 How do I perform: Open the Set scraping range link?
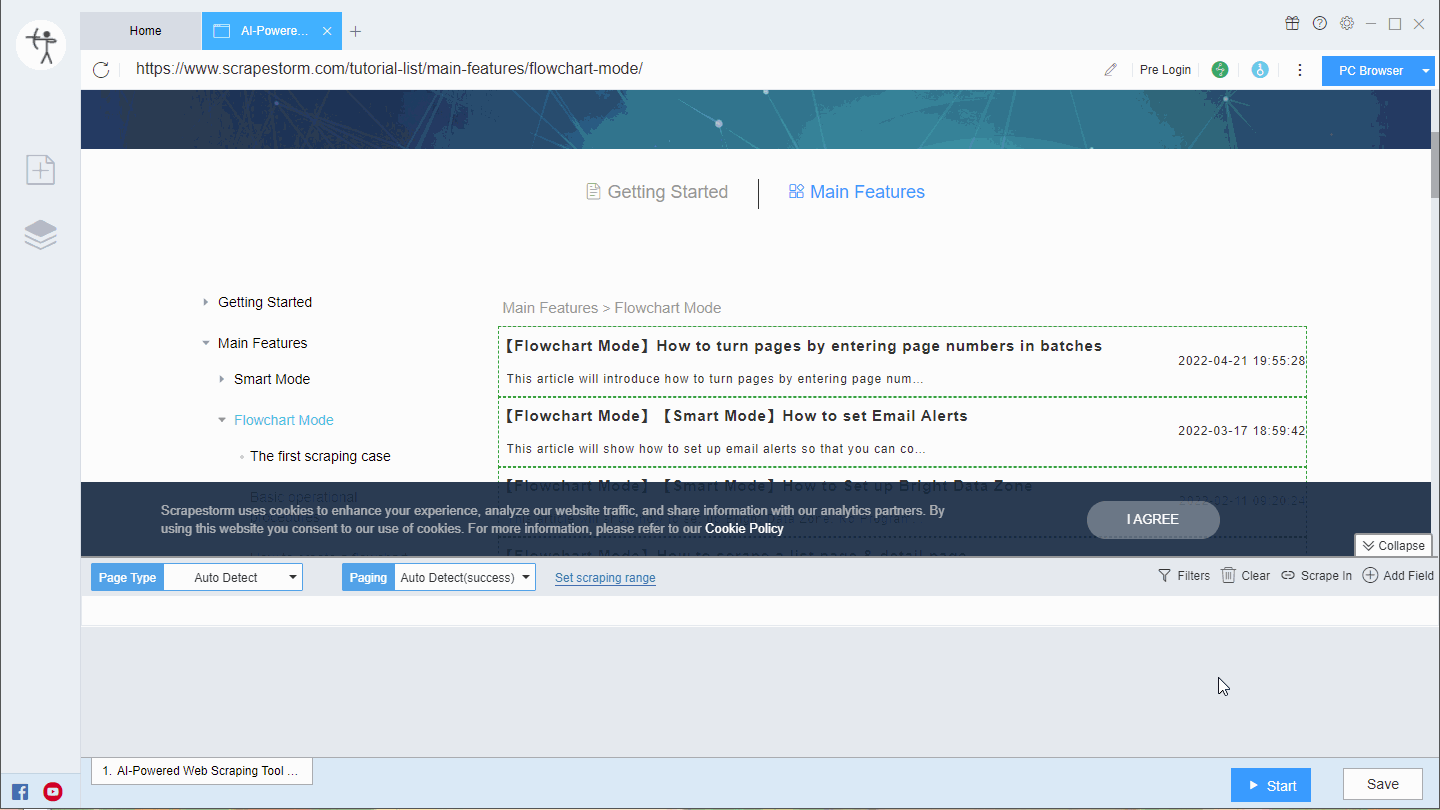(x=605, y=577)
